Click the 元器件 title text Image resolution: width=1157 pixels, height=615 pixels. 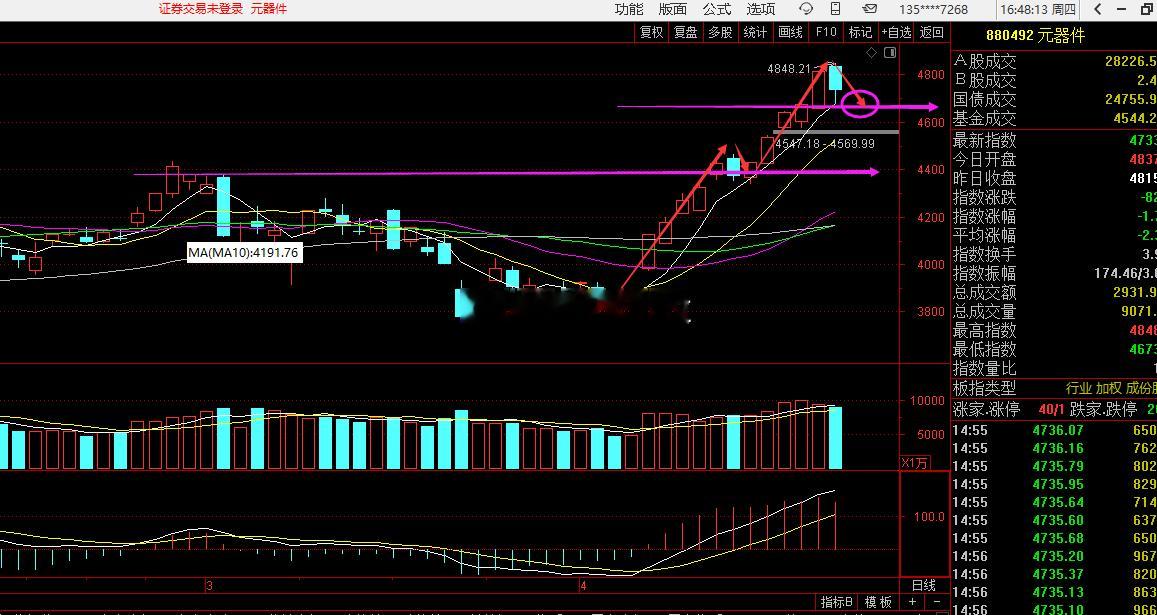point(269,9)
